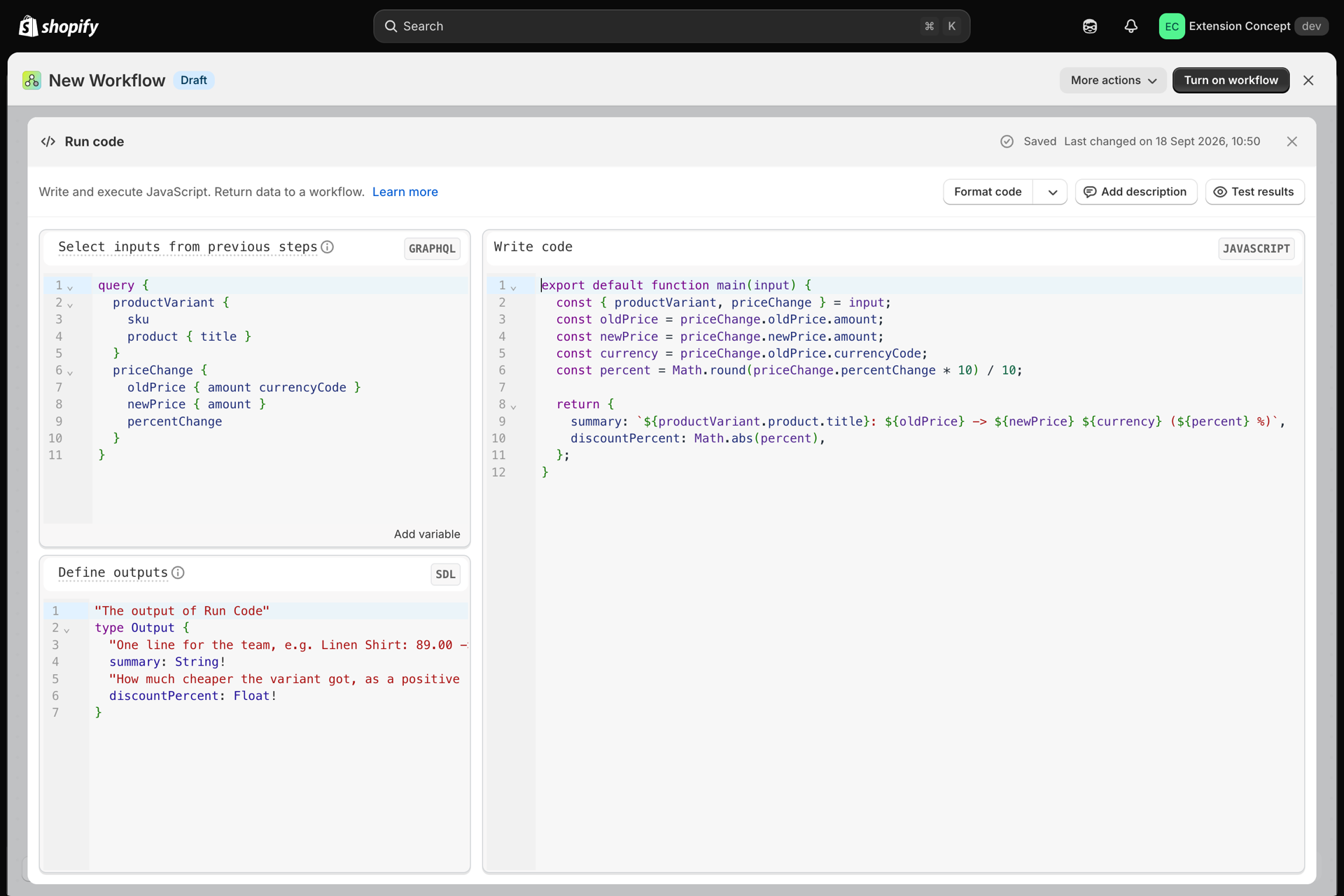Viewport: 1344px width, 896px height.
Task: Click the Flow workflow app icon
Action: (x=31, y=80)
